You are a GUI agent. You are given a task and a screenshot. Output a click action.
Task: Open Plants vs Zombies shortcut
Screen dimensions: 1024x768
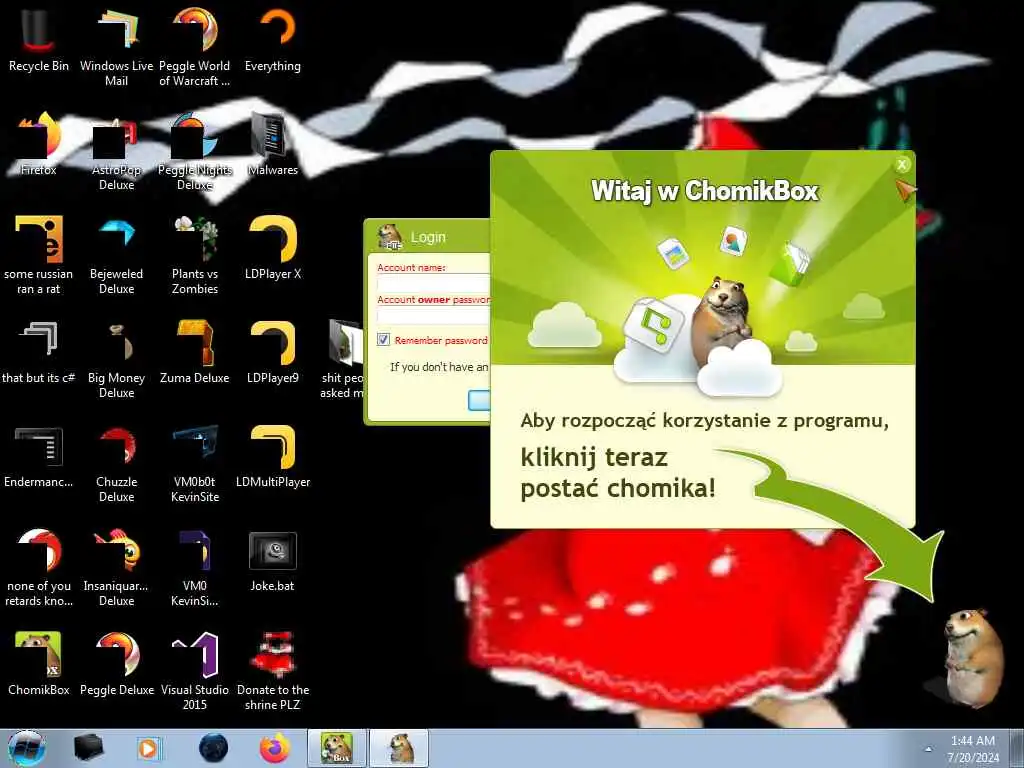(195, 255)
